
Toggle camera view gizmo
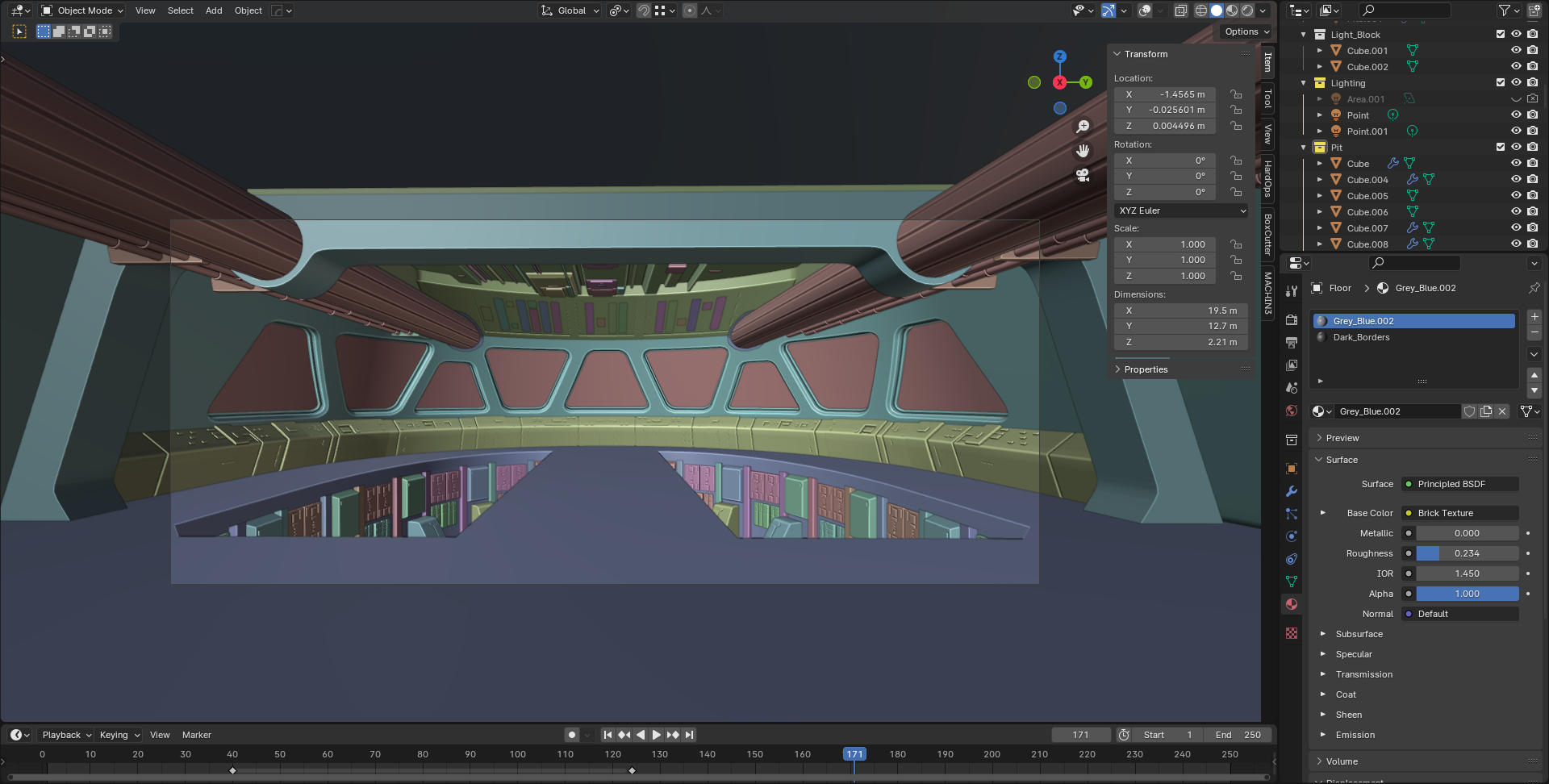click(x=1083, y=175)
